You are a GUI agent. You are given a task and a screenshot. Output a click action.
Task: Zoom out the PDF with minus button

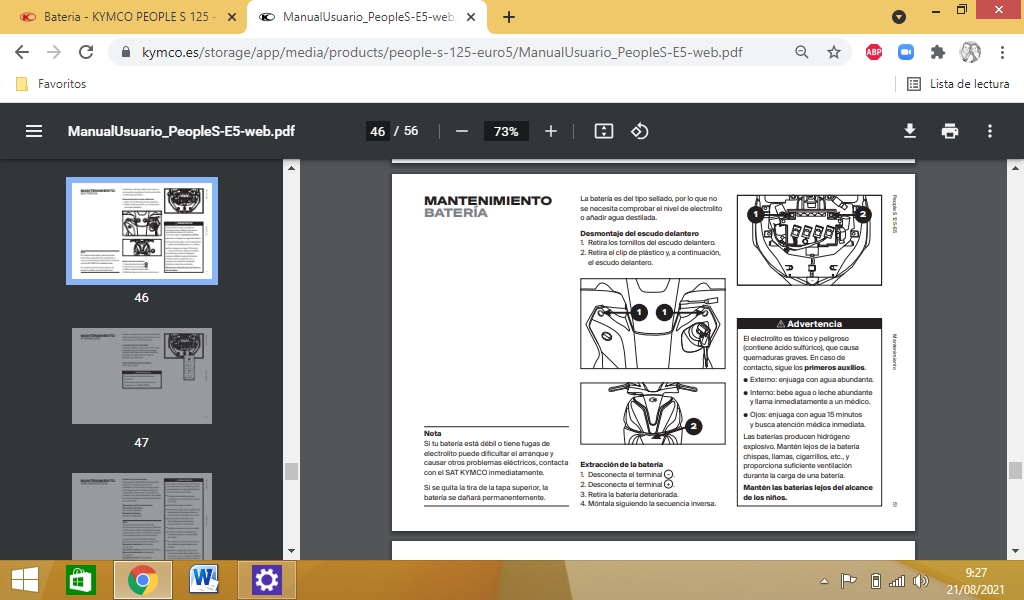click(462, 131)
